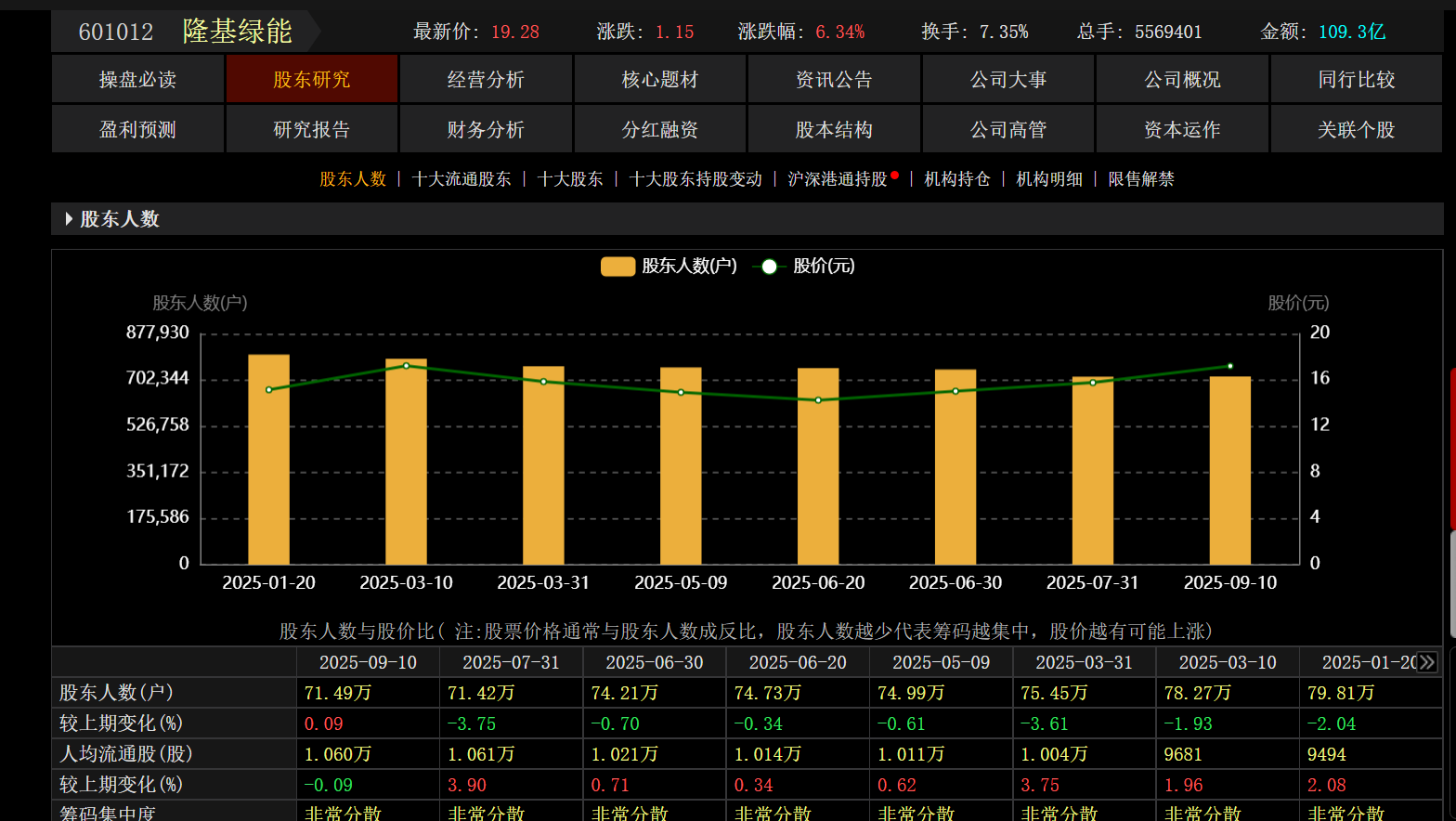The width and height of the screenshot is (1456, 821).
Task: Jump to 十大股东 section
Action: [x=570, y=179]
